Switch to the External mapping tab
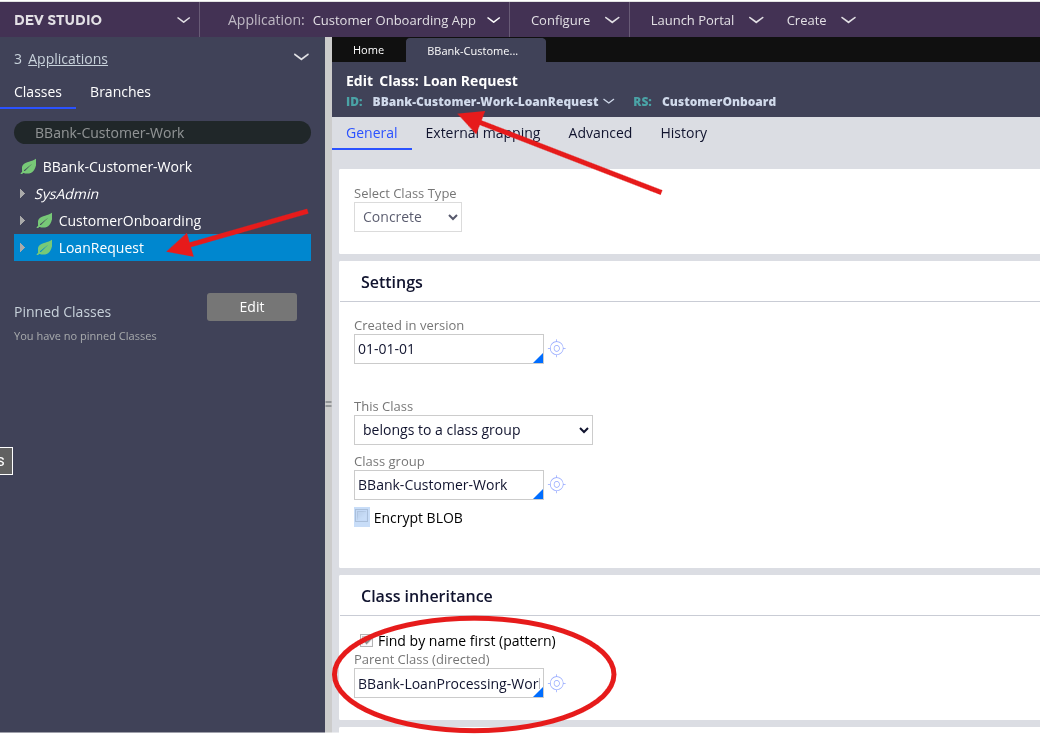This screenshot has height=734, width=1040. coord(482,133)
